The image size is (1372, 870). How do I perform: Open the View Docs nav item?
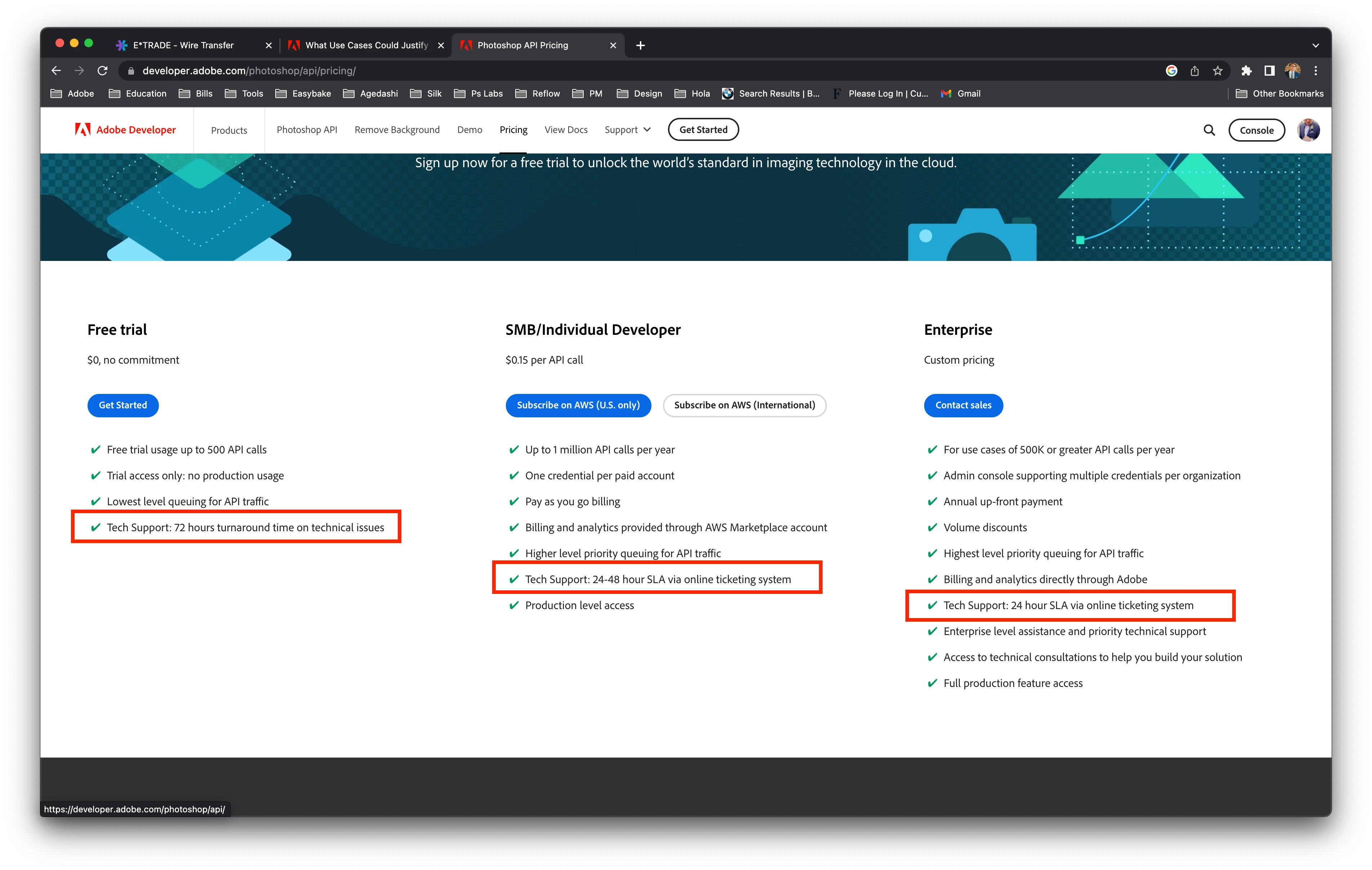pyautogui.click(x=566, y=130)
